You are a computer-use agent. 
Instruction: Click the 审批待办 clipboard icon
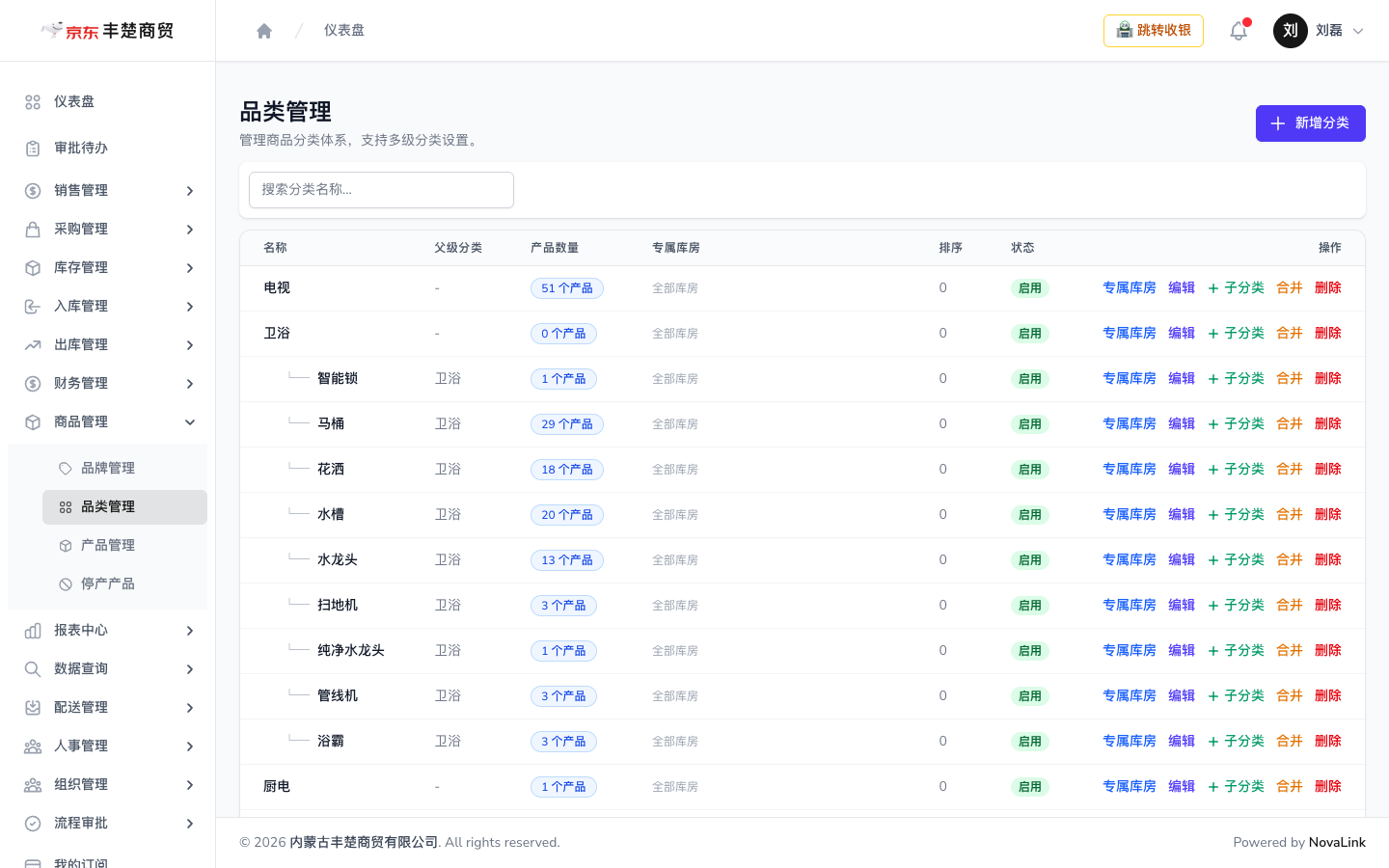tap(33, 149)
